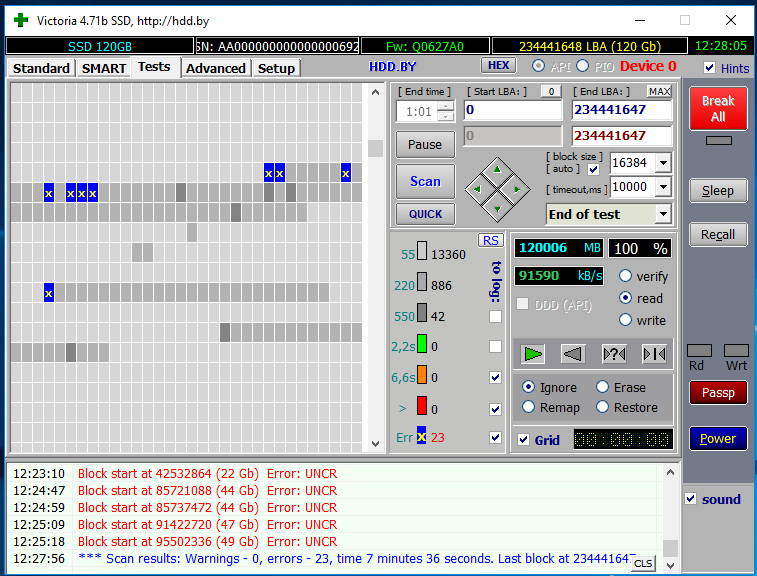Select log entry at block 42532864
The height and width of the screenshot is (576, 757).
(x=335, y=474)
